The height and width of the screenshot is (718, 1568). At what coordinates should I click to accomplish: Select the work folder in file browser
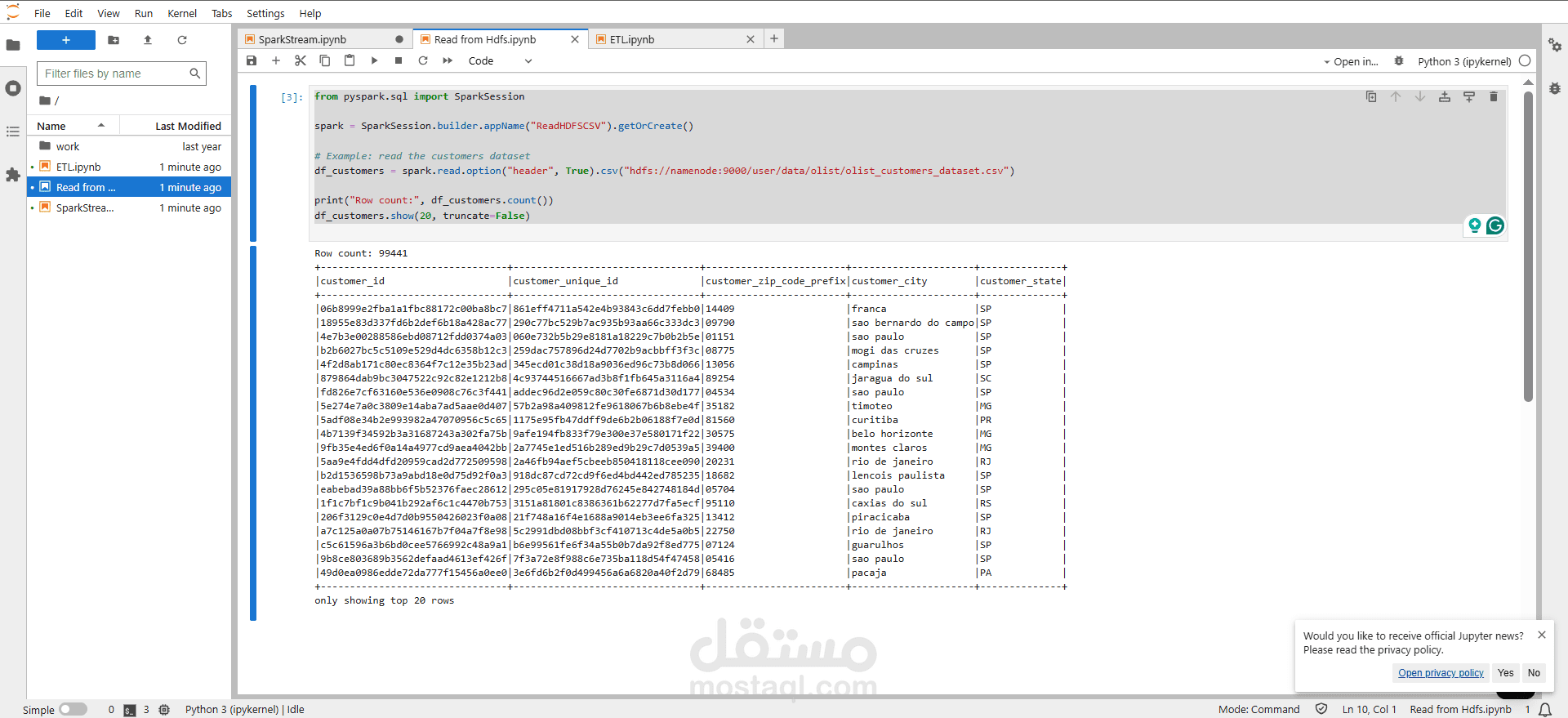130,146
